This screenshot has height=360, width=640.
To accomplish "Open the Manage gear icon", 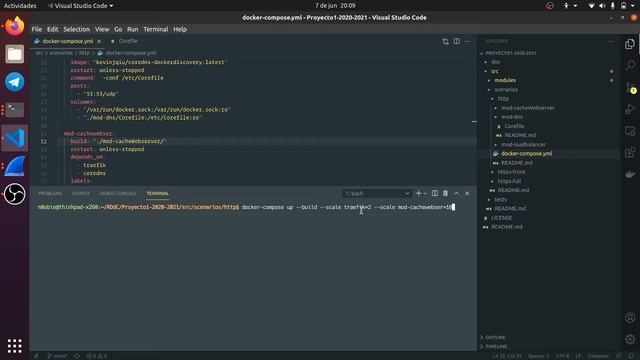I will click(630, 339).
